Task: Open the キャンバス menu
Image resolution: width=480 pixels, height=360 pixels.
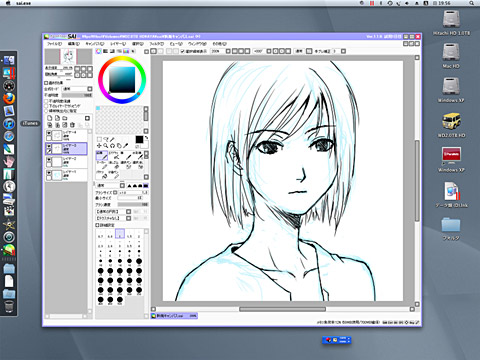Action: pyautogui.click(x=95, y=44)
